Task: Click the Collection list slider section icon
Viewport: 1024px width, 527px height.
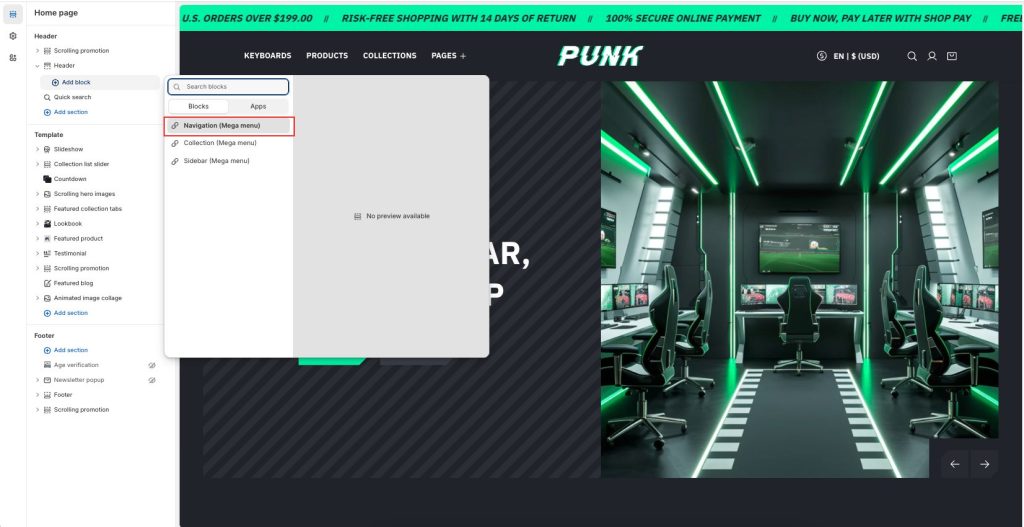Action: (47, 165)
